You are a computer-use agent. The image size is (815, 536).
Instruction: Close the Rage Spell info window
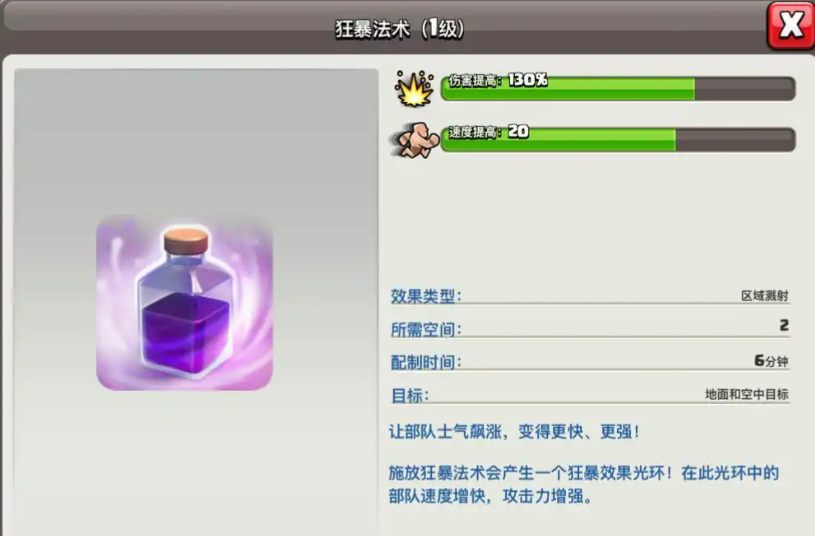791,25
